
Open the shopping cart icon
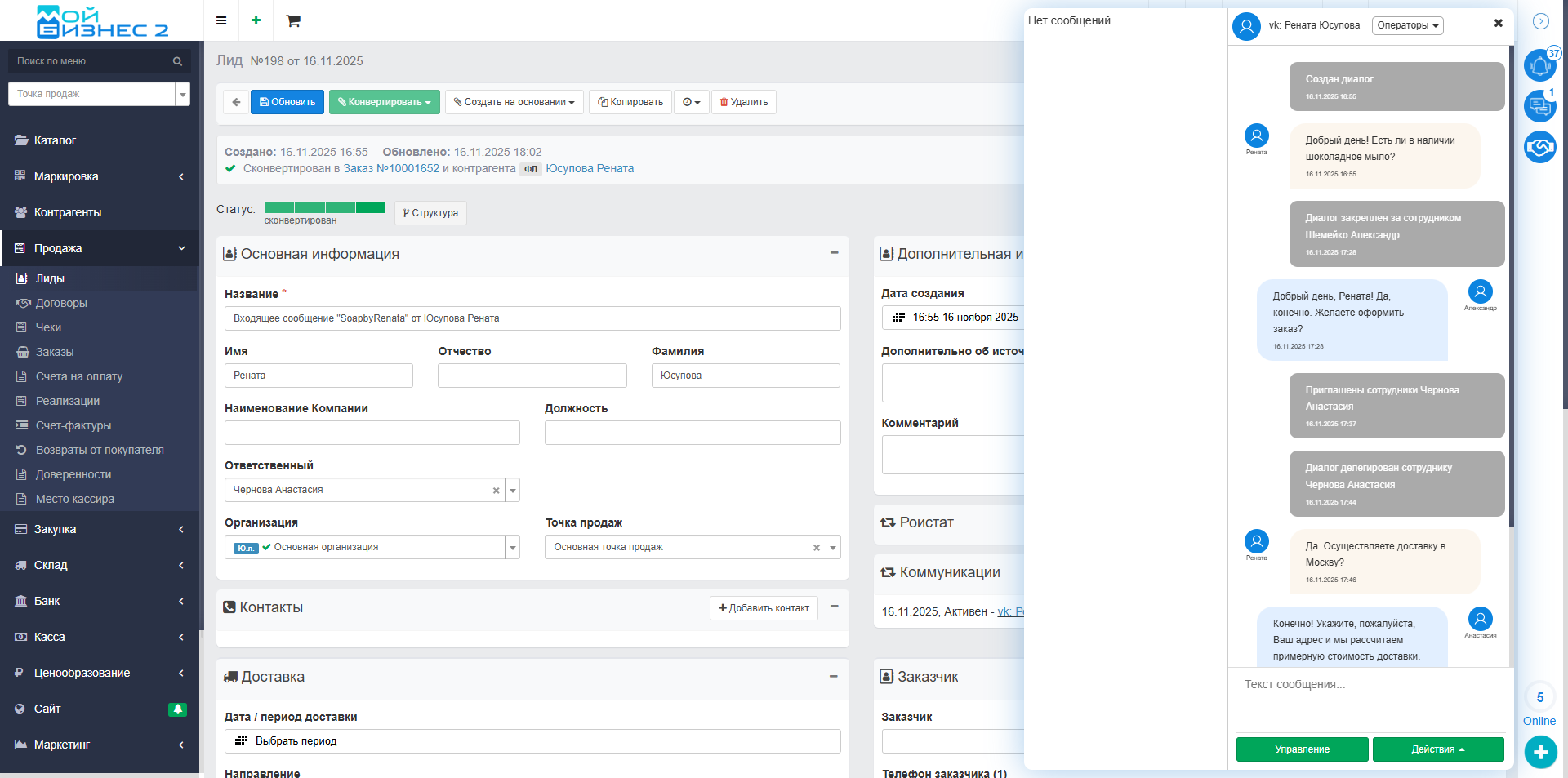(293, 21)
